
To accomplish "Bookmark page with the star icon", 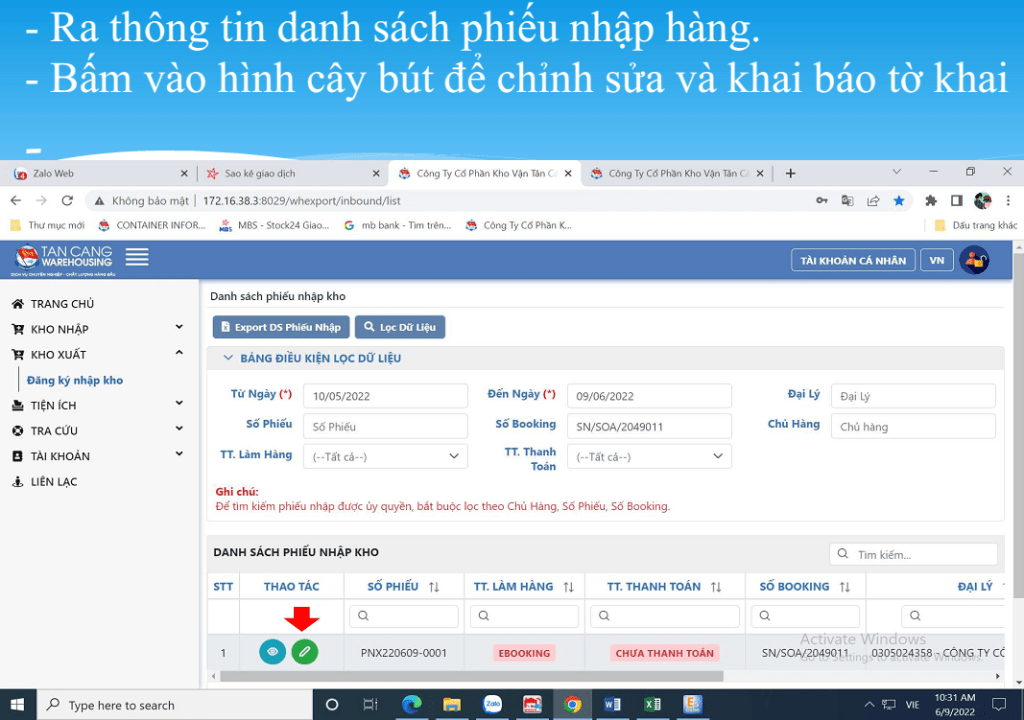I will [x=899, y=201].
